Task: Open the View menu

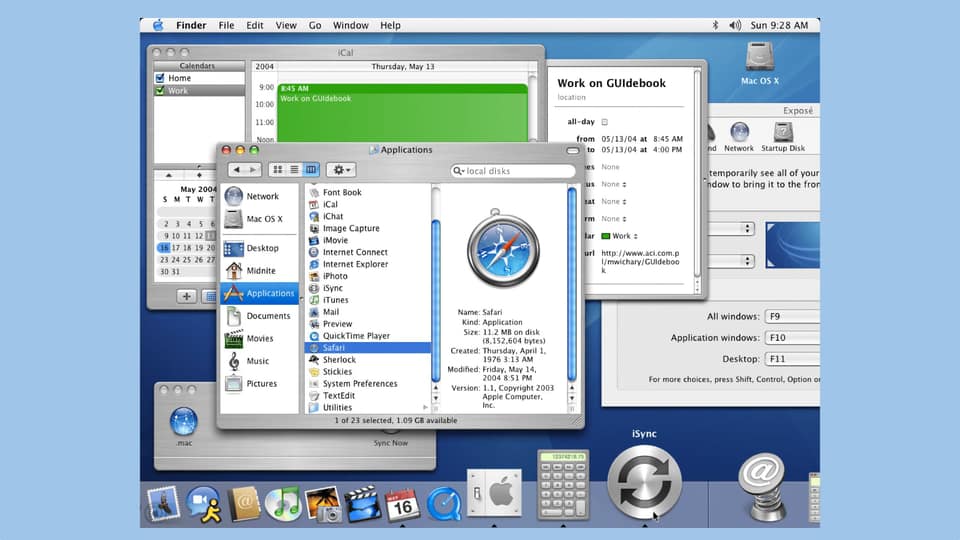Action: pyautogui.click(x=286, y=25)
